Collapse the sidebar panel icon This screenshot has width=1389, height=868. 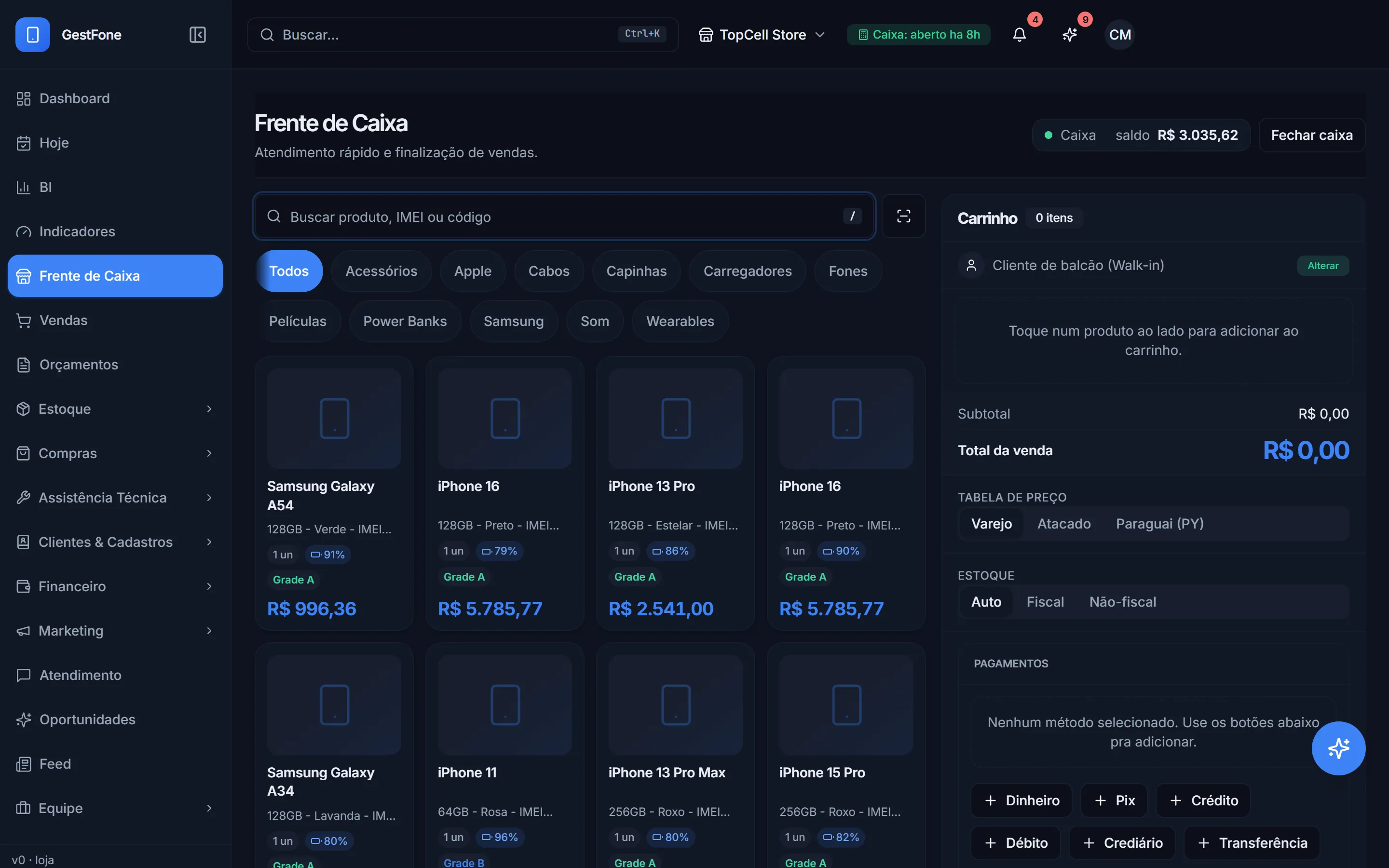[197, 34]
